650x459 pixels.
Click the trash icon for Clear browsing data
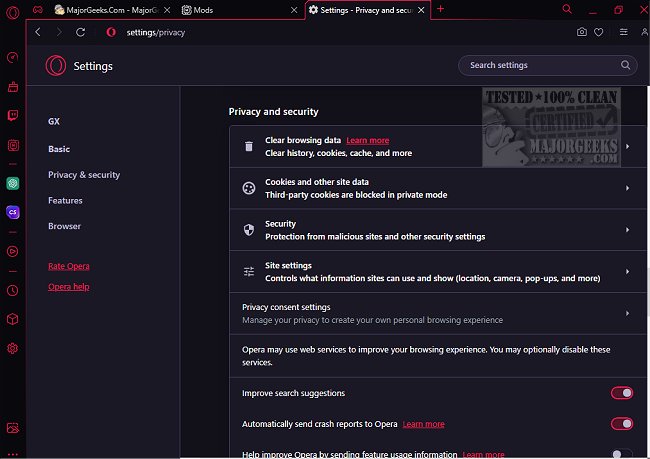pyautogui.click(x=249, y=146)
